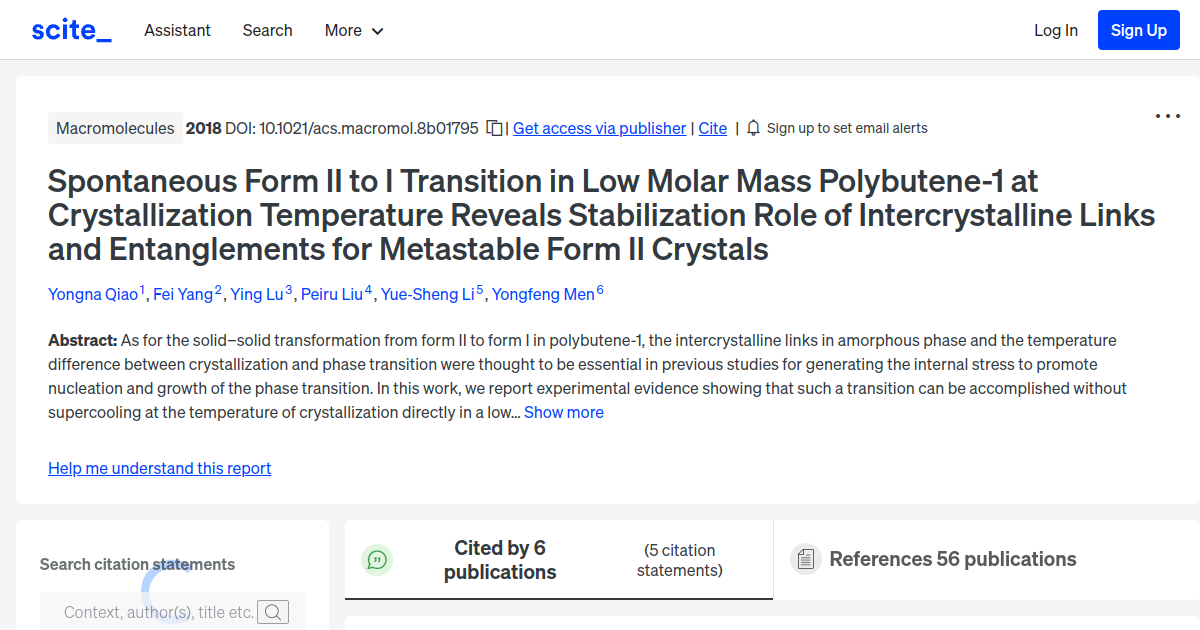The image size is (1200, 630).
Task: Open the three-dot overflow menu
Action: [1167, 116]
